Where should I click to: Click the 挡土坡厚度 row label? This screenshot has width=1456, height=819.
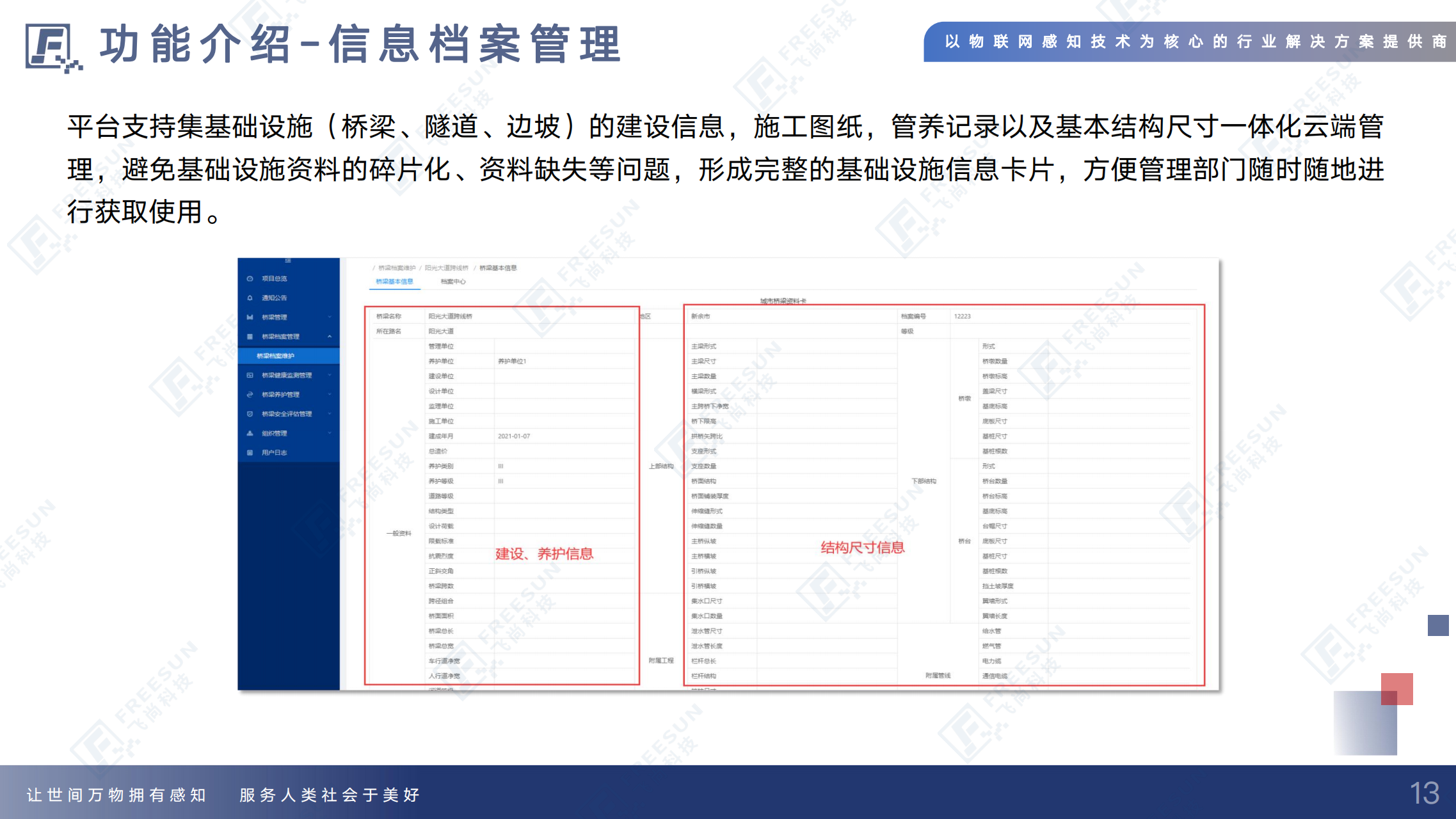998,586
